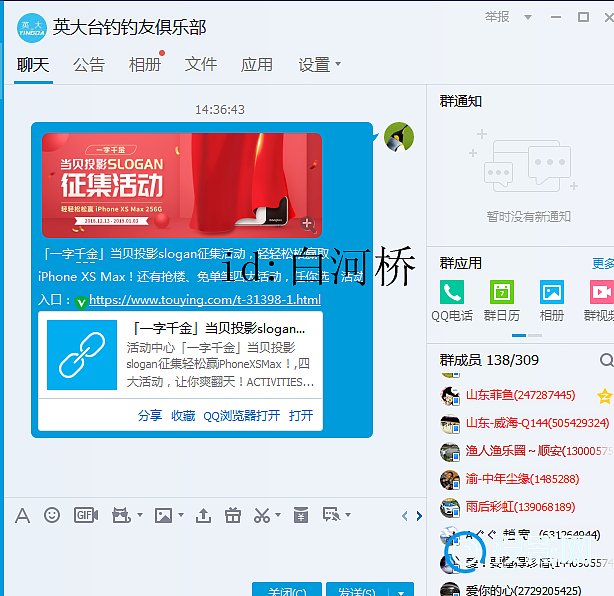Screen dimensions: 614x596
Task: Click the chain link icon in card
Action: [82, 355]
